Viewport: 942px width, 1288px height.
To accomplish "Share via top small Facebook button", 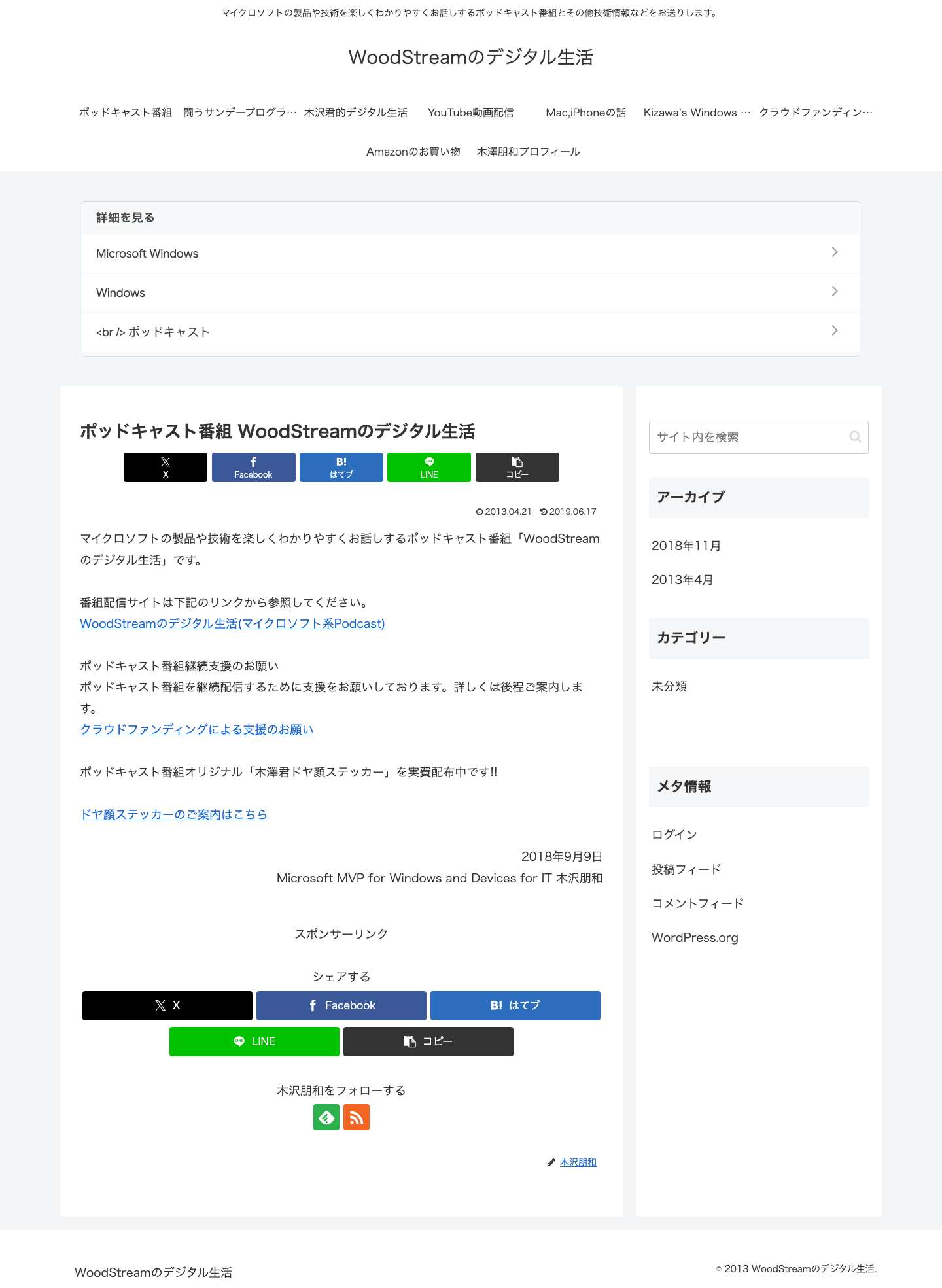I will (x=253, y=467).
